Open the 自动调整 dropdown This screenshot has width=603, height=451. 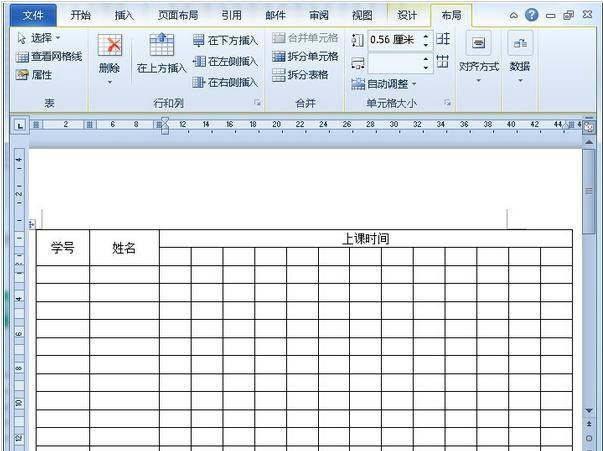pos(384,84)
